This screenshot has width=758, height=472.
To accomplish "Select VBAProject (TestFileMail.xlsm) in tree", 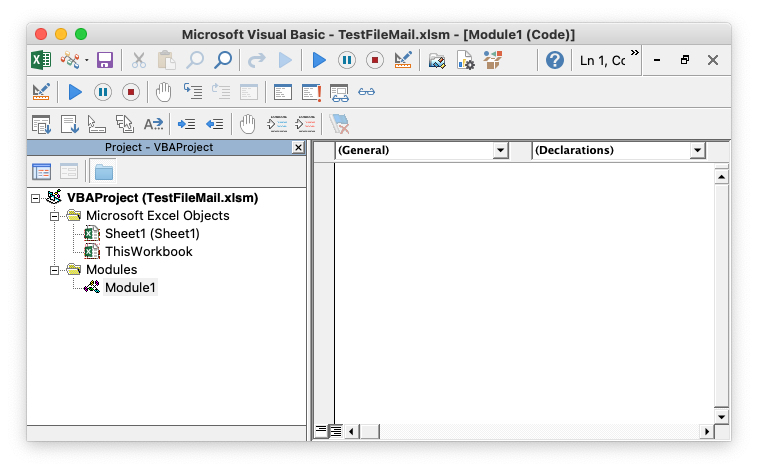I will pyautogui.click(x=162, y=198).
